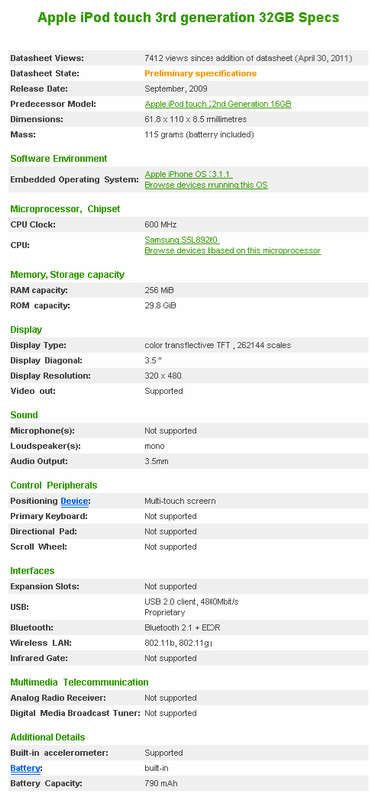Click the Additional Details section heading
Image resolution: width=375 pixels, height=800 pixels.
pyautogui.click(x=47, y=737)
